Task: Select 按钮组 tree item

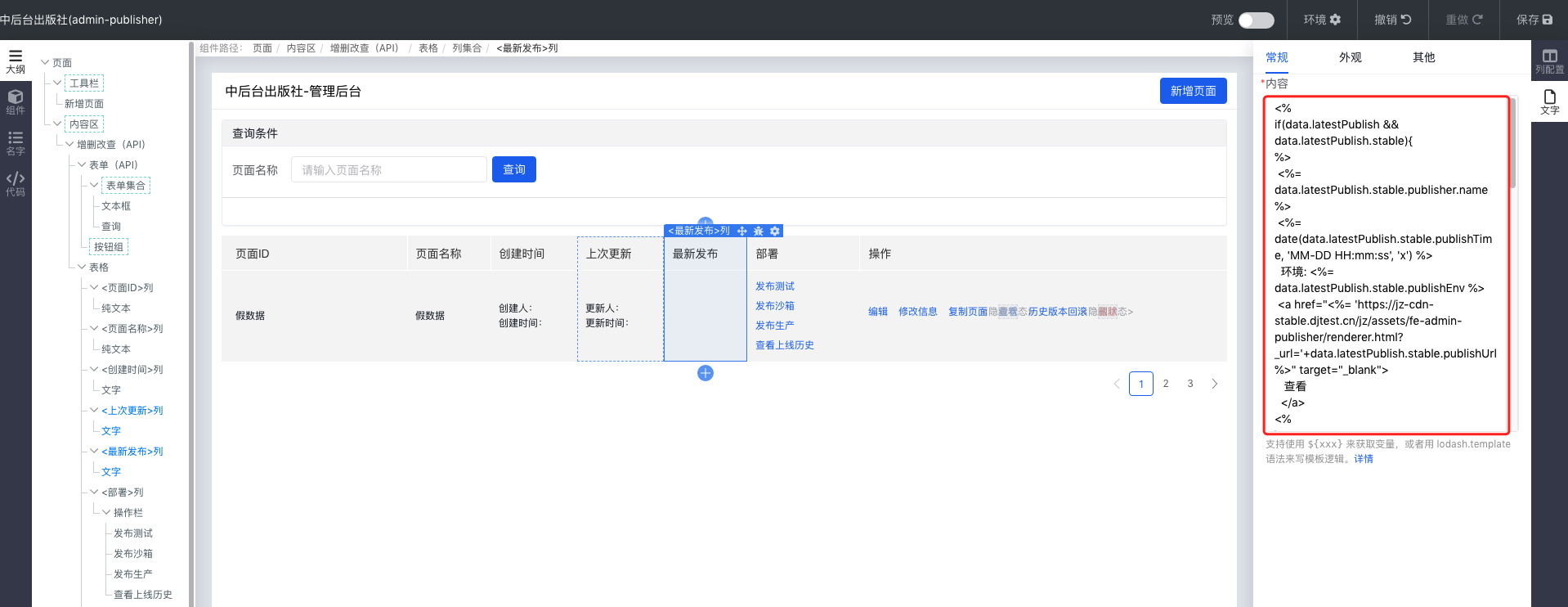Action: (x=109, y=247)
